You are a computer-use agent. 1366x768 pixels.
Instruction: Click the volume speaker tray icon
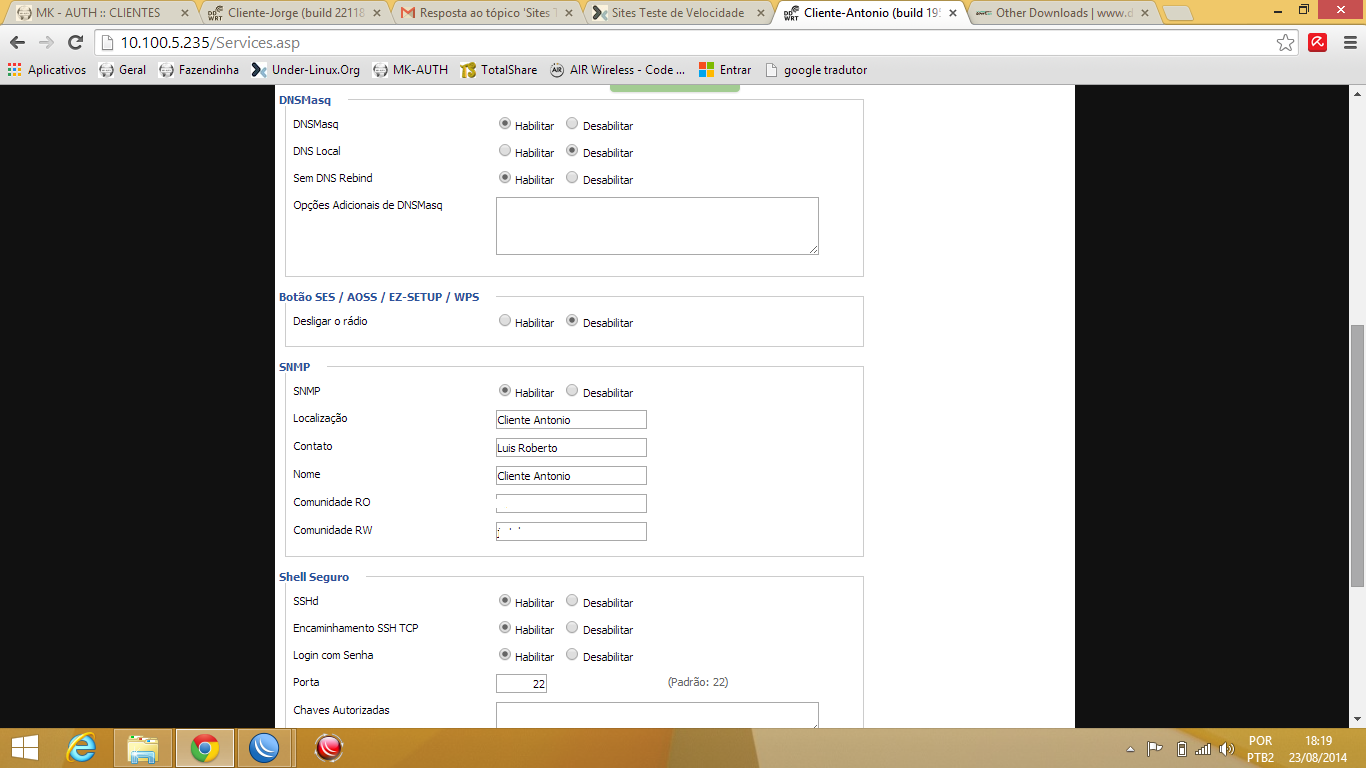1227,748
